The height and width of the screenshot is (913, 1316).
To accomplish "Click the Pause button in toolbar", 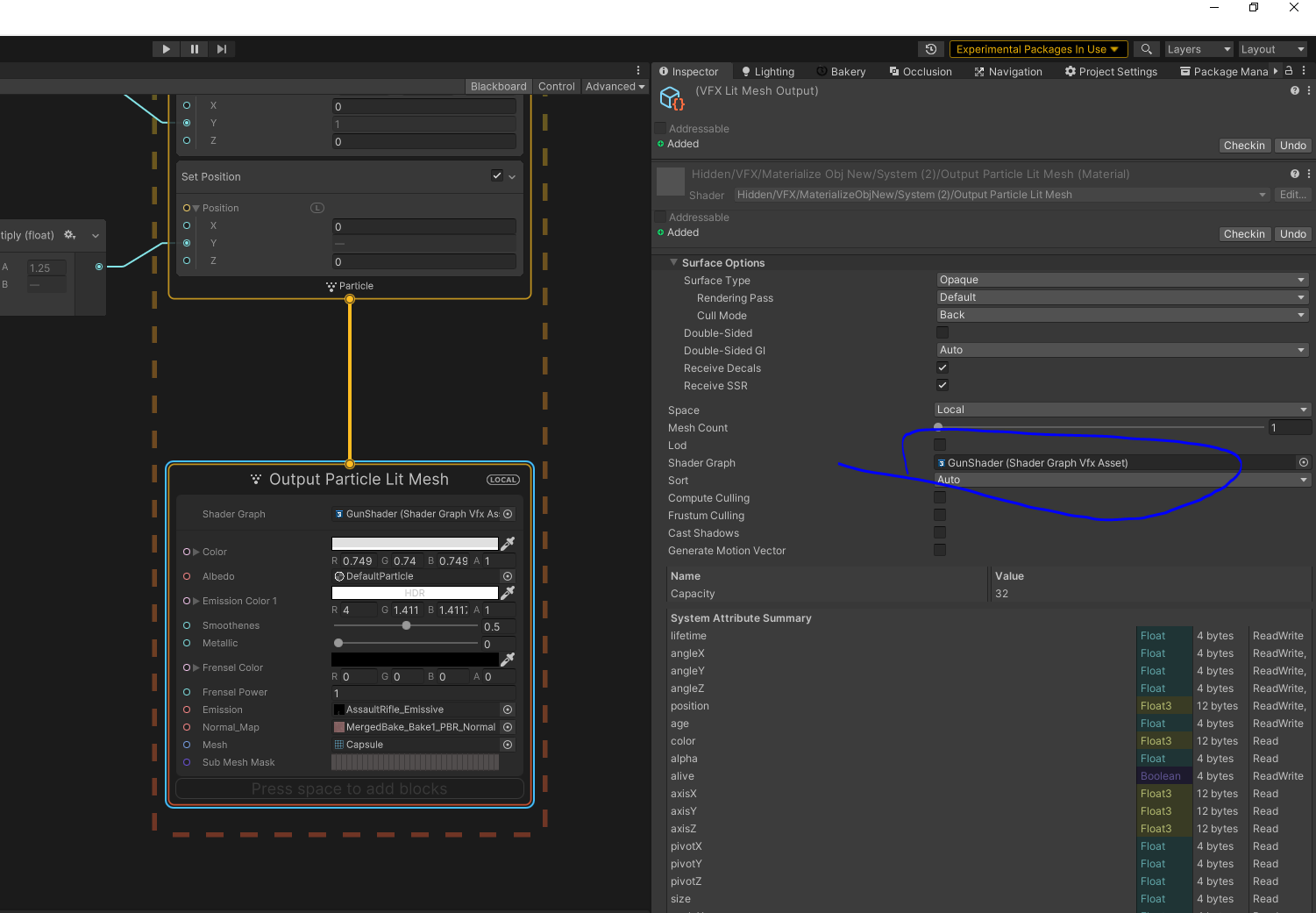I will coord(194,49).
